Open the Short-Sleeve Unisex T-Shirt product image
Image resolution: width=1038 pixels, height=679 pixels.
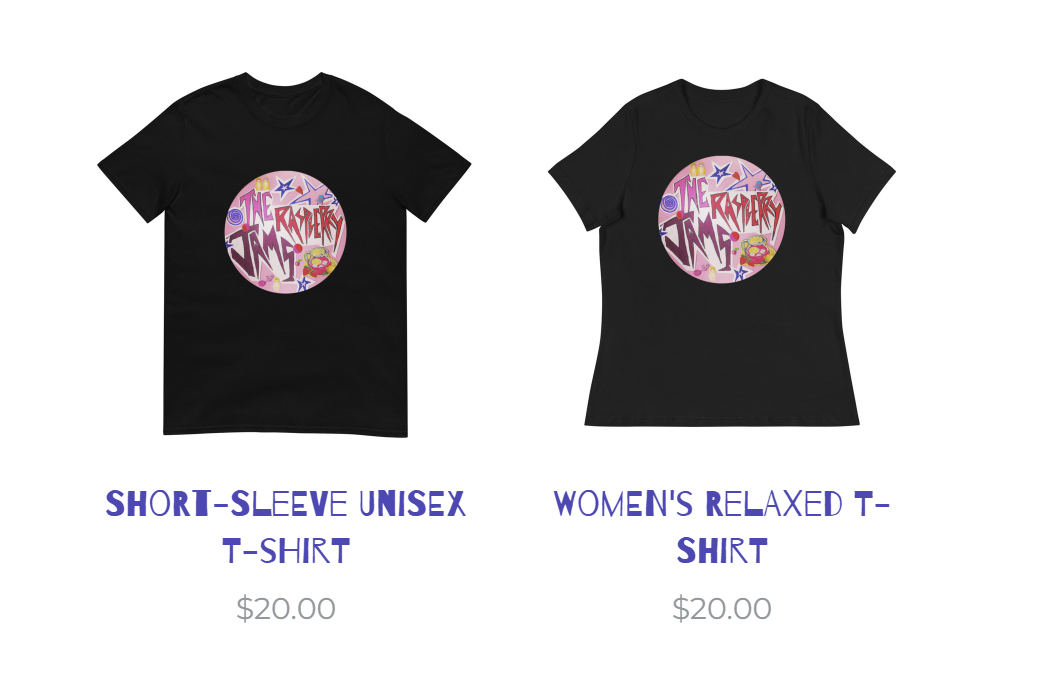[285, 255]
